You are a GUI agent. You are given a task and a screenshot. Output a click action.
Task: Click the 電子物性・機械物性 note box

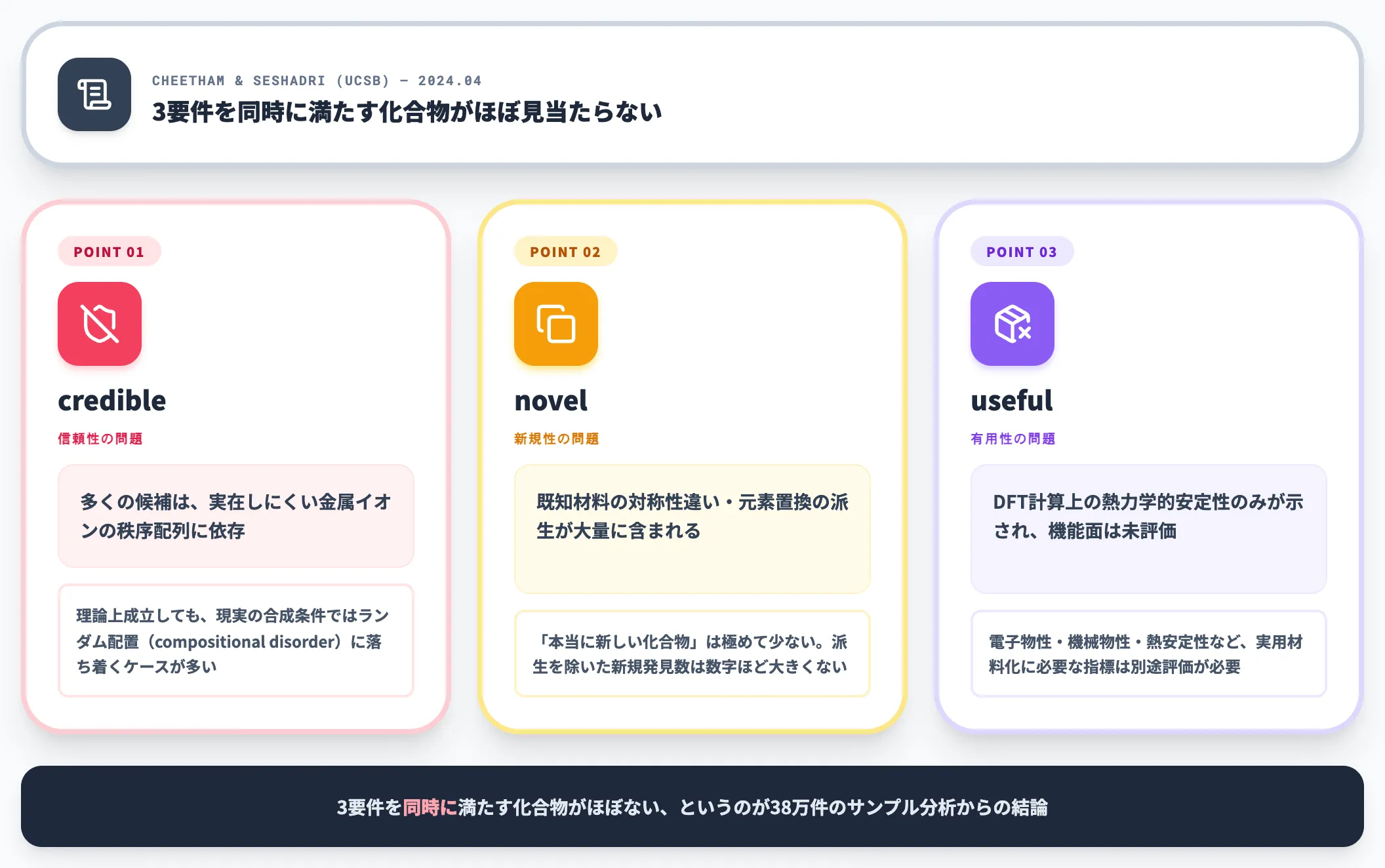[x=1149, y=654]
